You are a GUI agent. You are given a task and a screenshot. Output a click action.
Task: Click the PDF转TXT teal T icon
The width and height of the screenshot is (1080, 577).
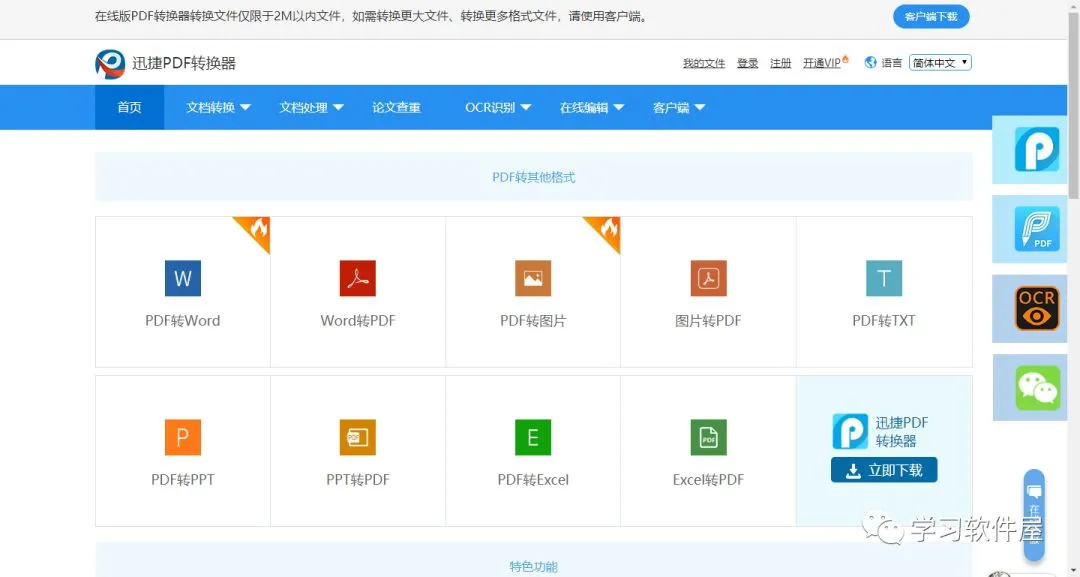point(884,278)
